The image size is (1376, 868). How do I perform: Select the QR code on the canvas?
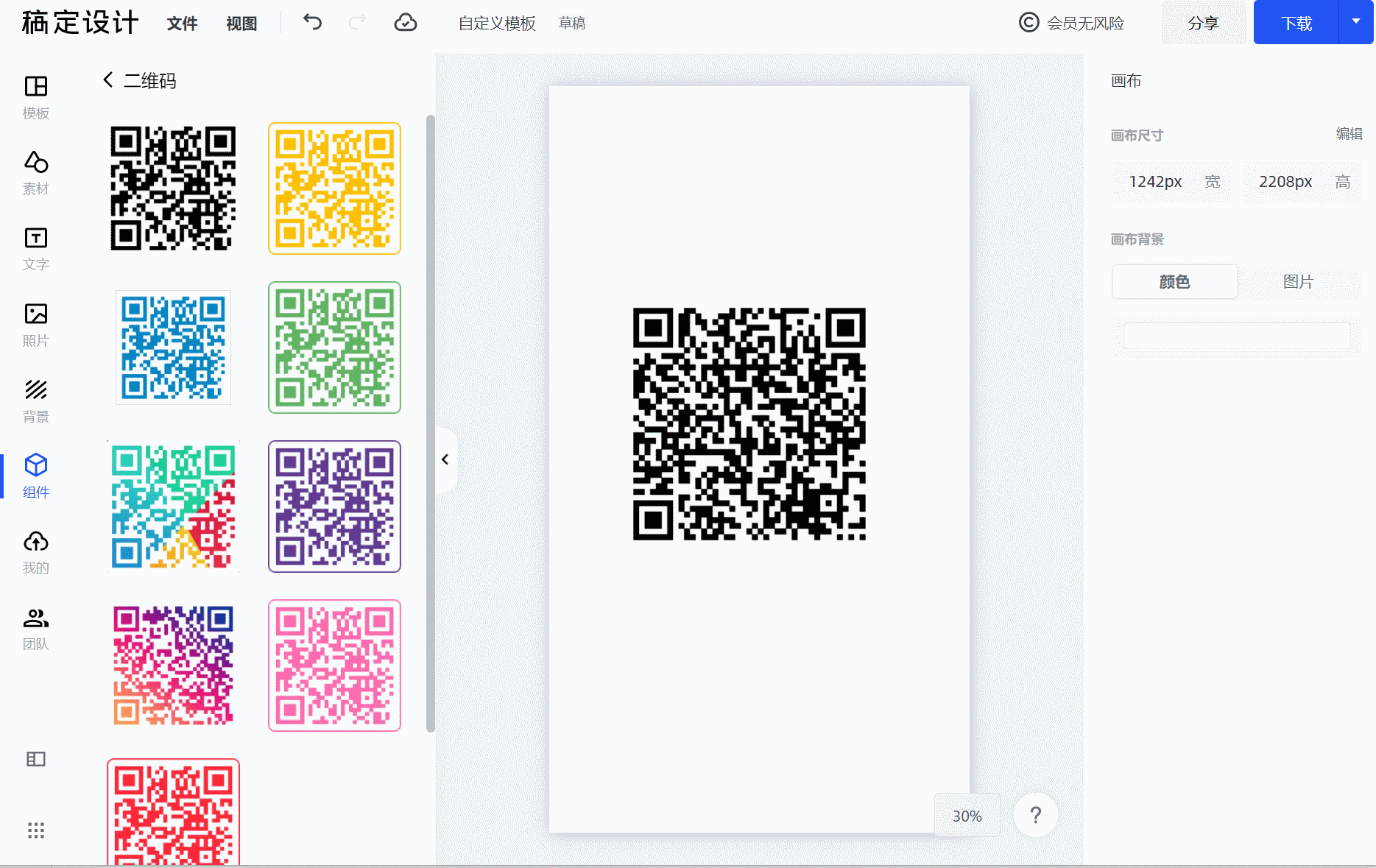click(x=749, y=424)
